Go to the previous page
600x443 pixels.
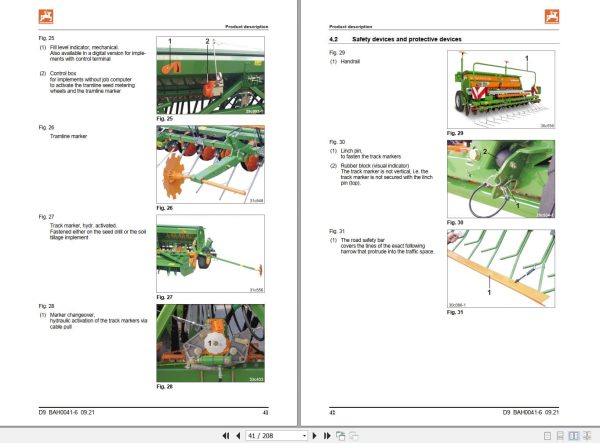[238, 436]
